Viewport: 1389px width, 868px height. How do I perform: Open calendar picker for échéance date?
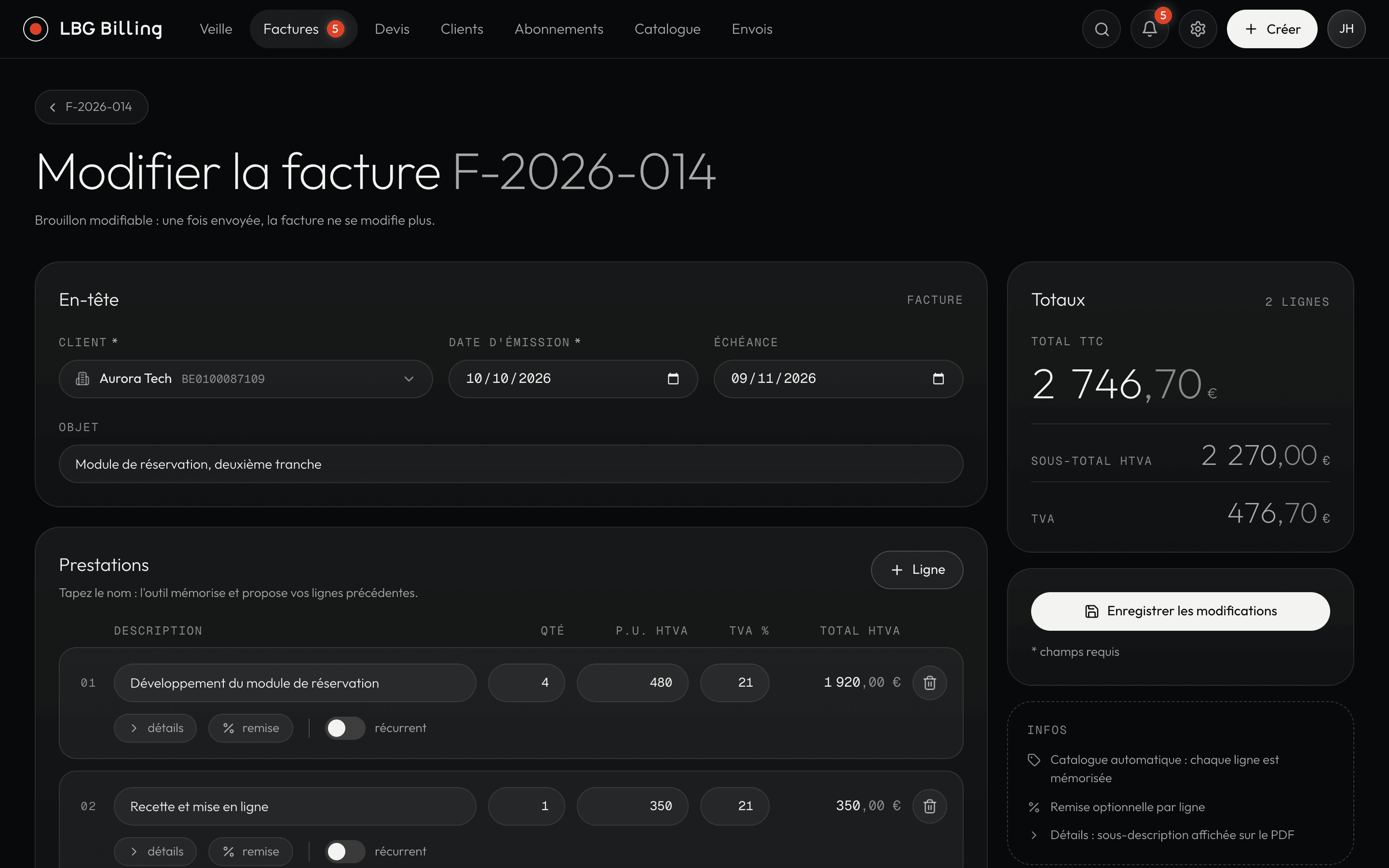click(939, 379)
